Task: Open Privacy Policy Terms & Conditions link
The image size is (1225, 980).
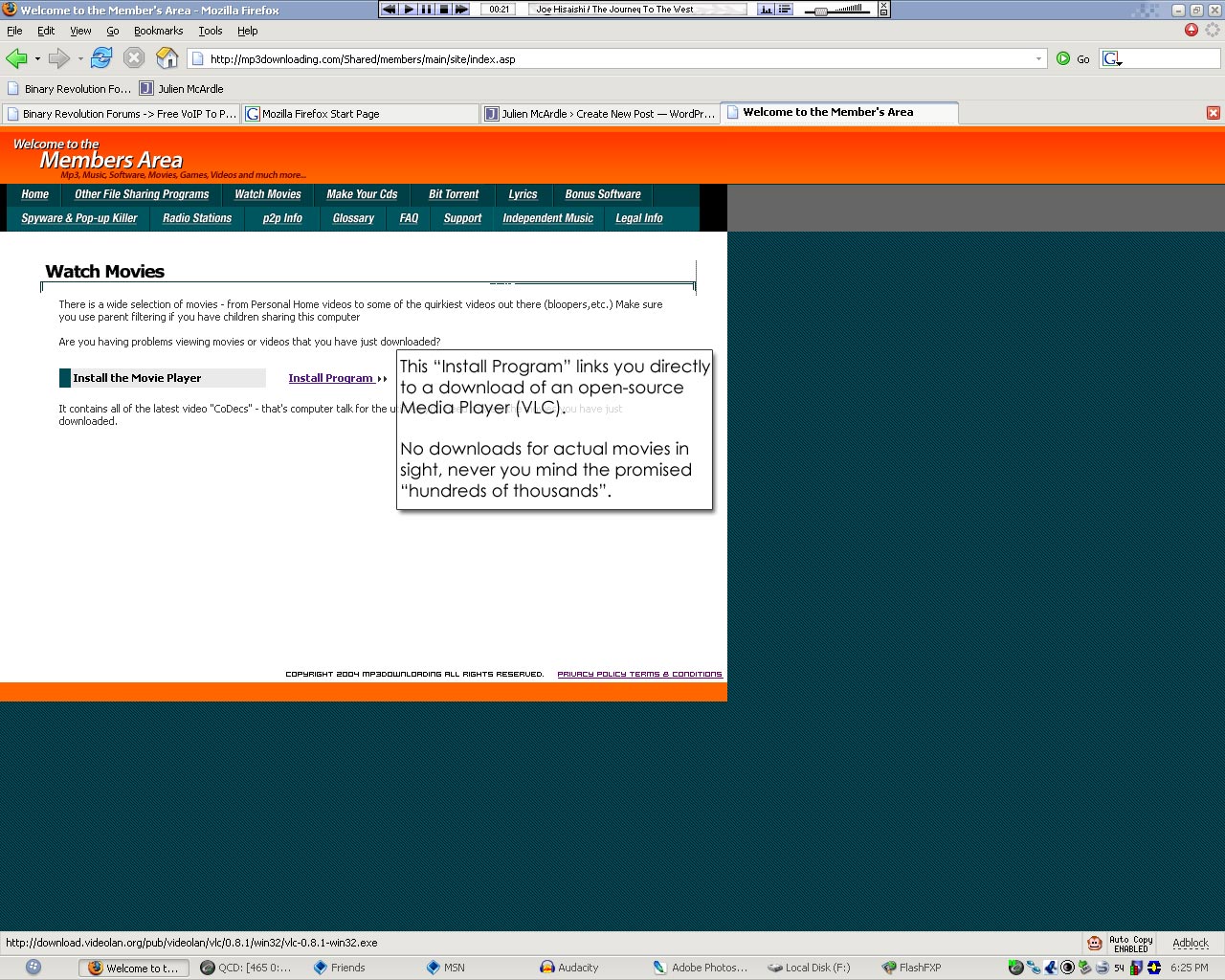Action: click(639, 674)
